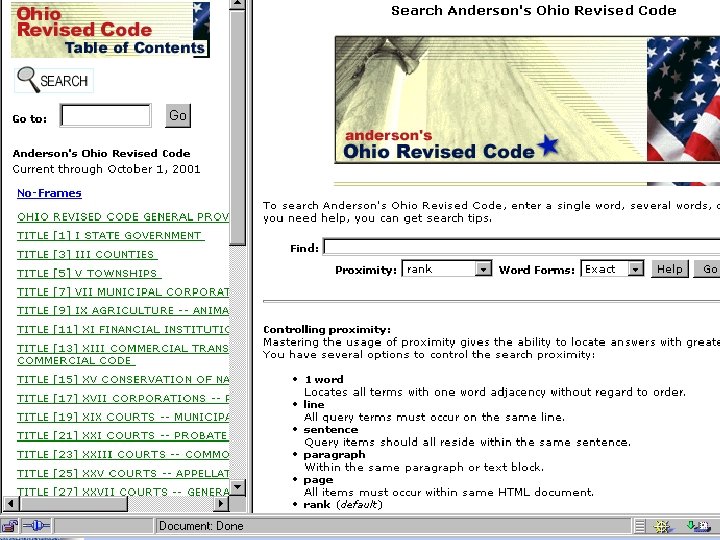Click the magnifying glass SEARCH icon
720x540 pixels.
pyautogui.click(x=54, y=80)
